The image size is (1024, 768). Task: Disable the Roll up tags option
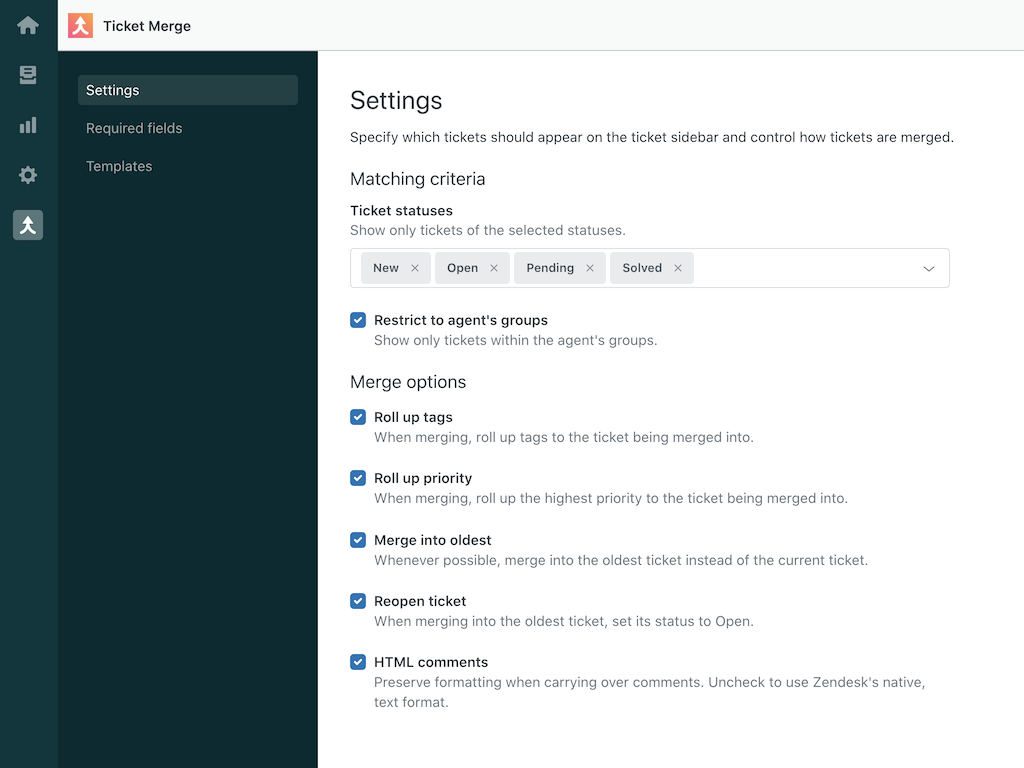coord(358,417)
